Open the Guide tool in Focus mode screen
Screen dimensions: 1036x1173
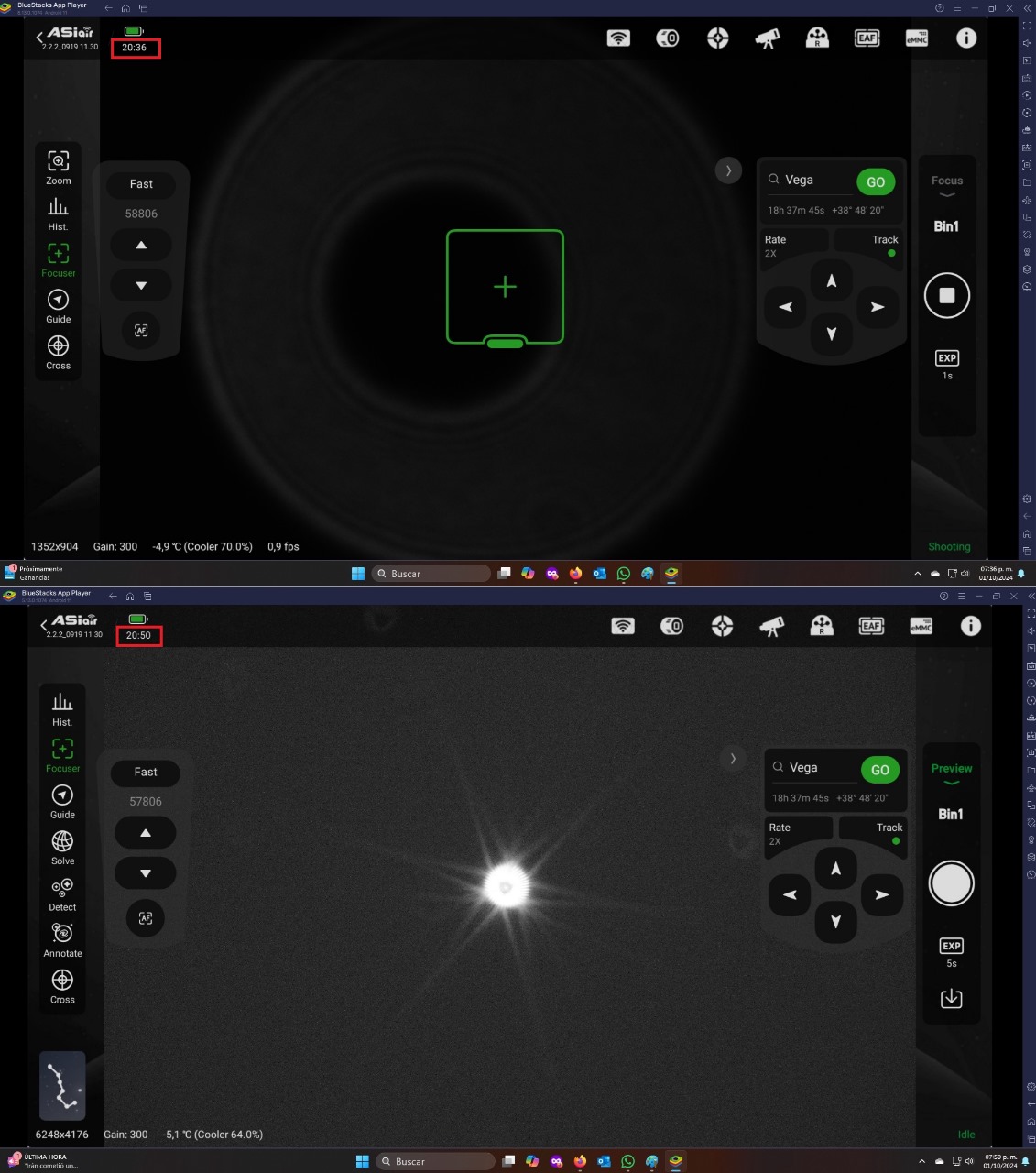pyautogui.click(x=59, y=307)
